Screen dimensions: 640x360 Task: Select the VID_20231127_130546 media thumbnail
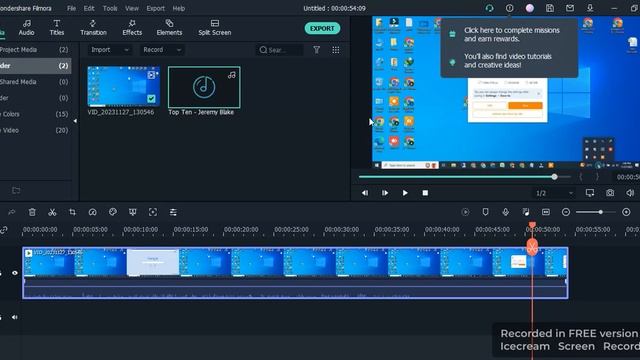[123, 87]
